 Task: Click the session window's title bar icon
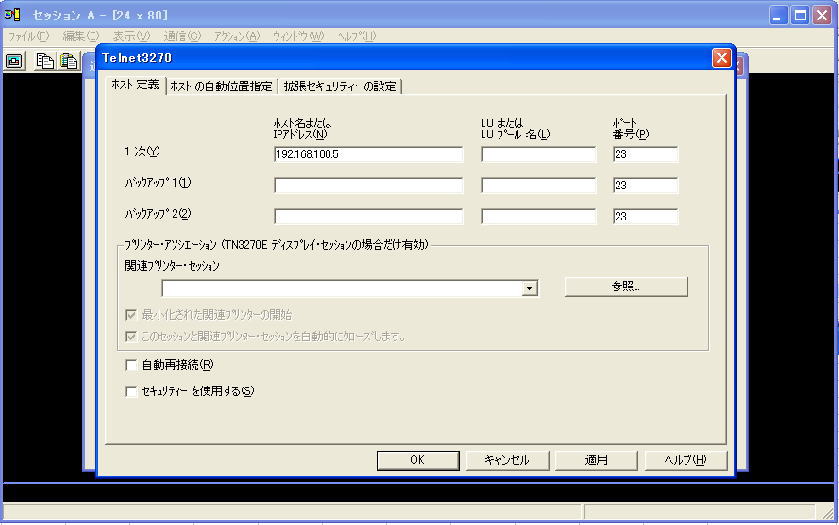(x=12, y=14)
